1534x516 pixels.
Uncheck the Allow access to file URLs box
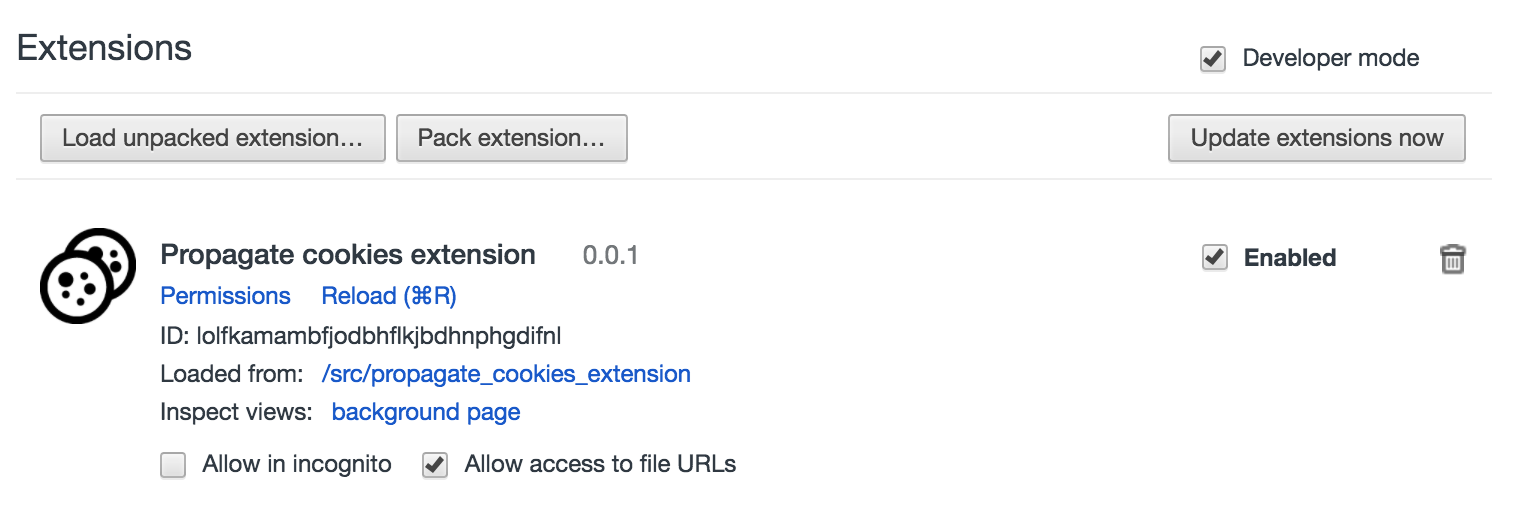click(435, 465)
